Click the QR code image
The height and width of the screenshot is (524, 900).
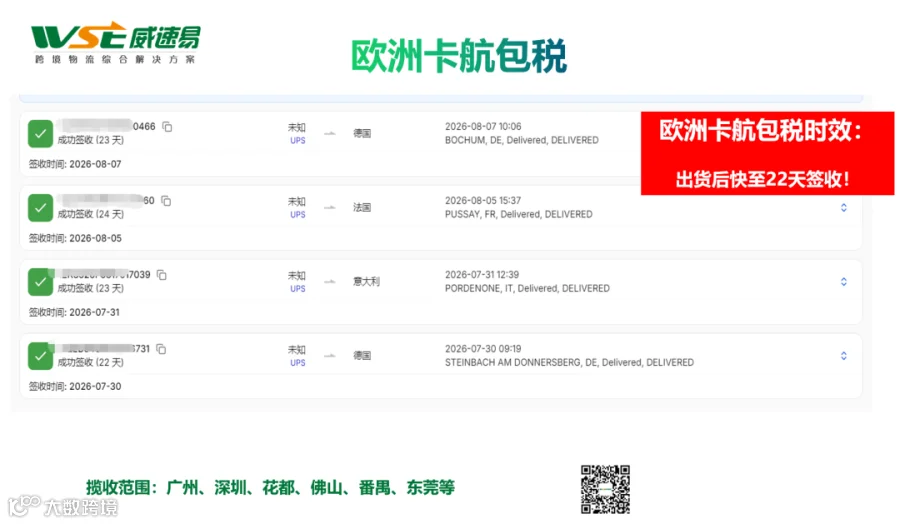click(605, 489)
